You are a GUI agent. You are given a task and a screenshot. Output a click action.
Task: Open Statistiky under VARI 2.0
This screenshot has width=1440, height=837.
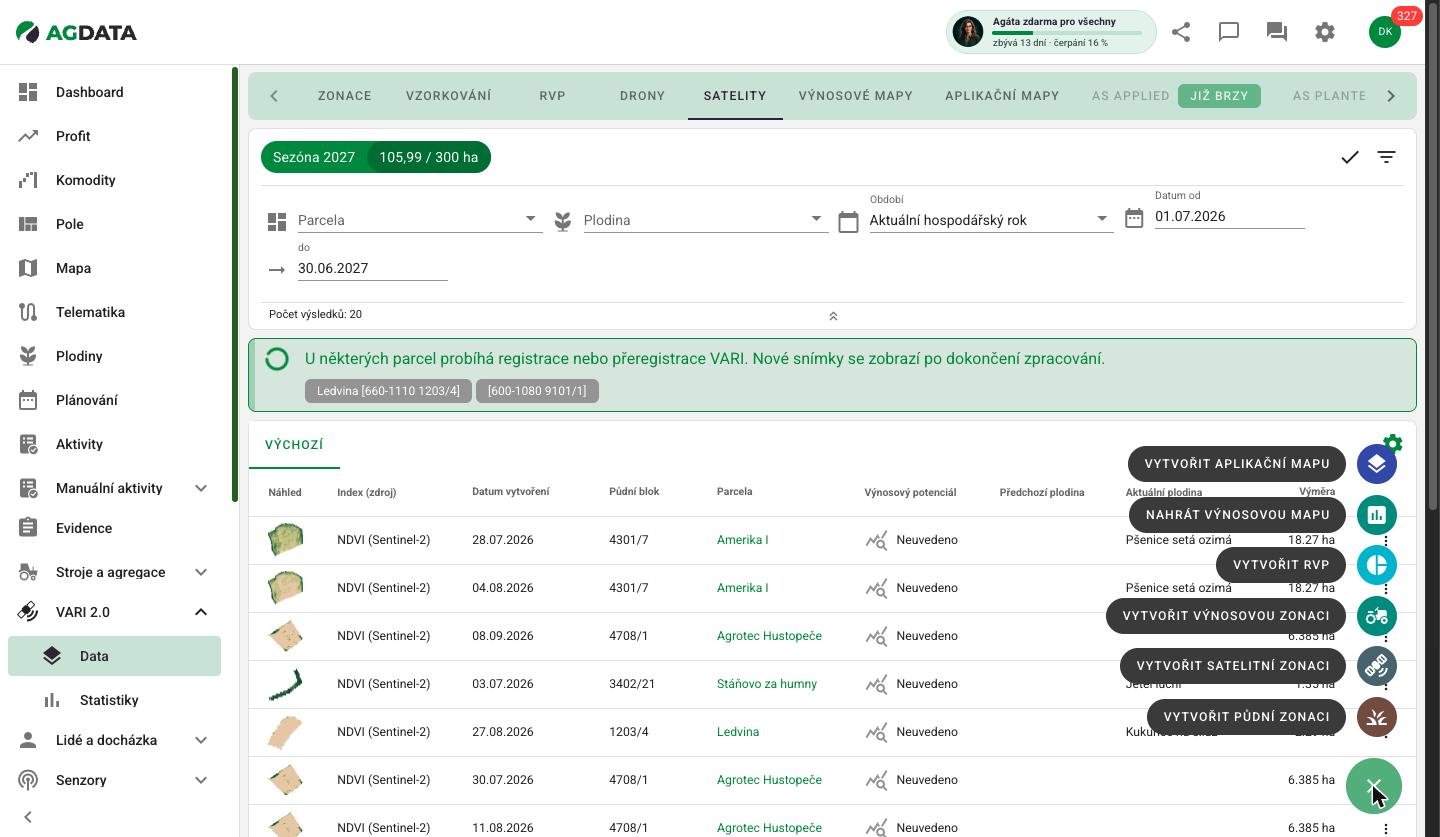(x=114, y=700)
